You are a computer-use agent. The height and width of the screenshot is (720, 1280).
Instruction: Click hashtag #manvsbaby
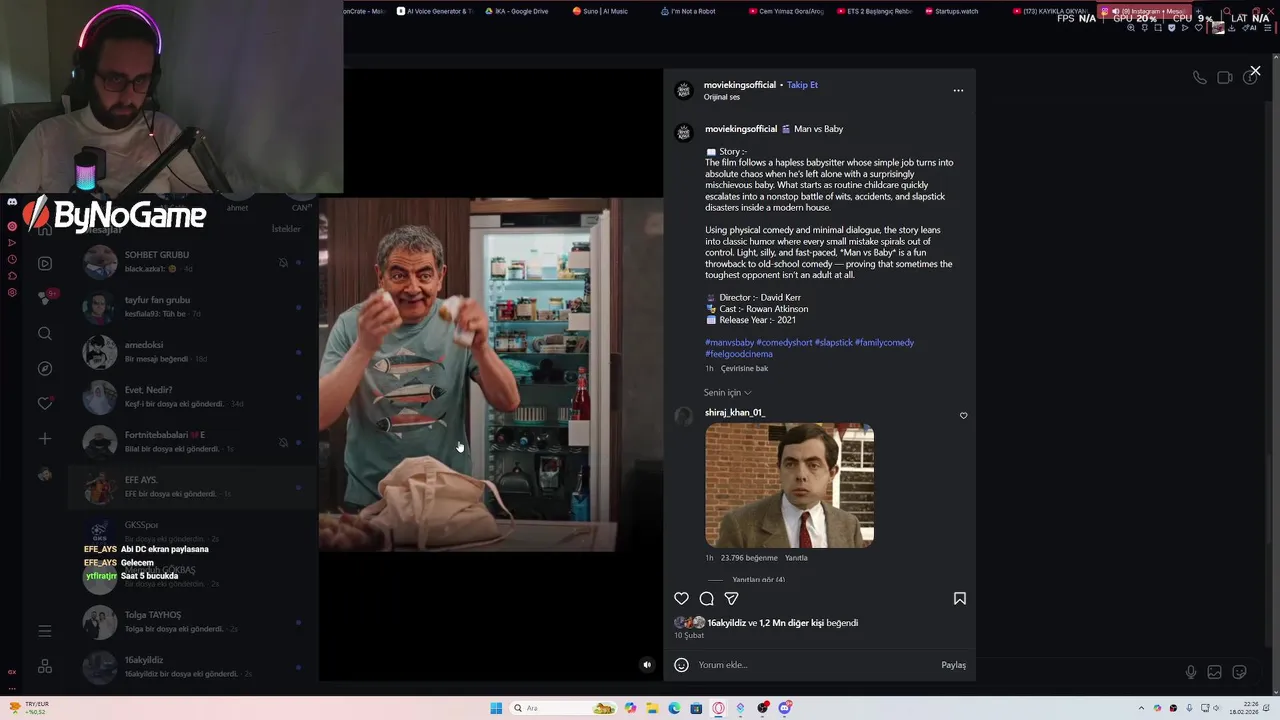click(x=729, y=342)
